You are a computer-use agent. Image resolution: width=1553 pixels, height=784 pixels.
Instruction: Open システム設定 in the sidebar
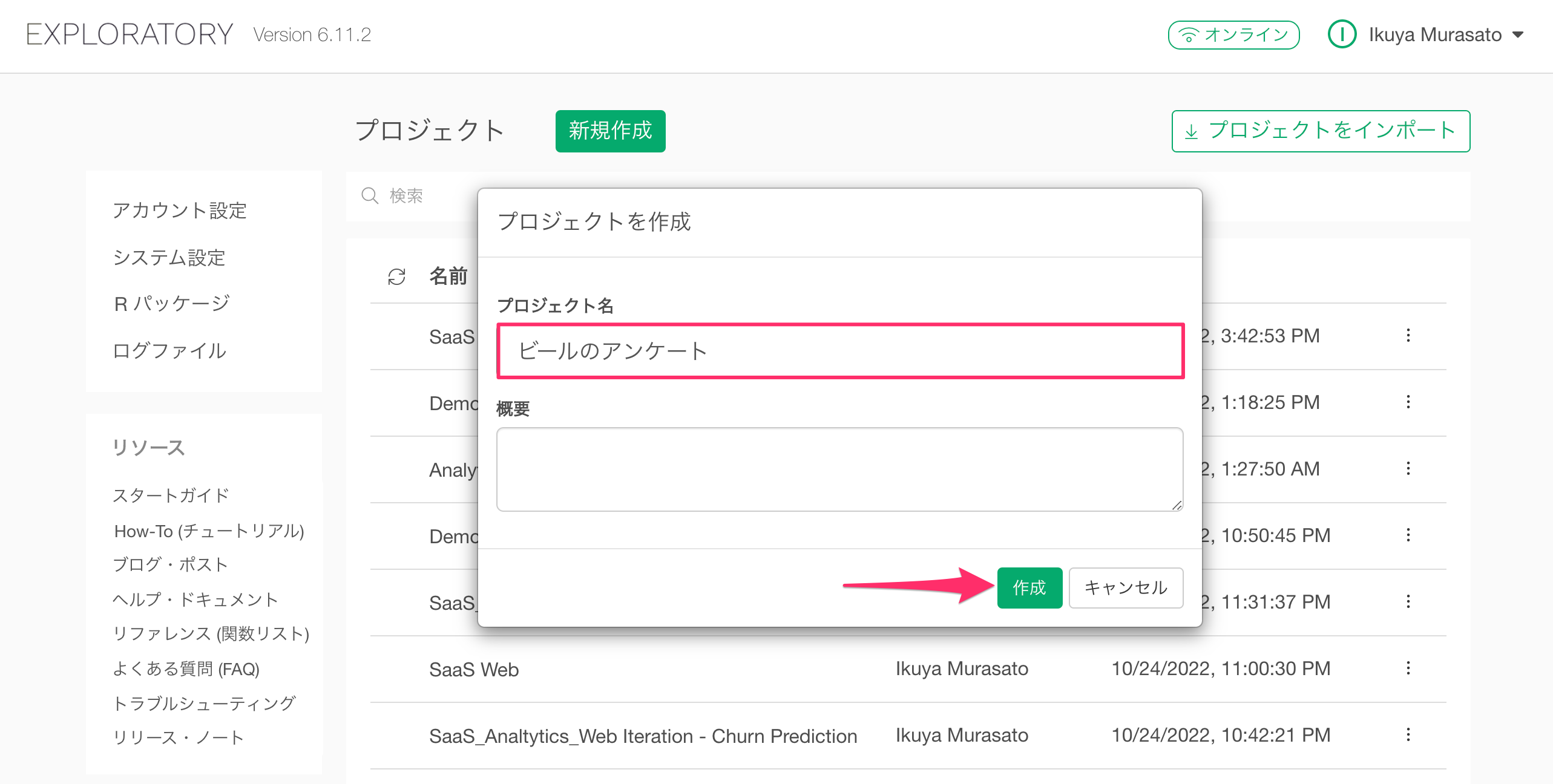pos(169,258)
